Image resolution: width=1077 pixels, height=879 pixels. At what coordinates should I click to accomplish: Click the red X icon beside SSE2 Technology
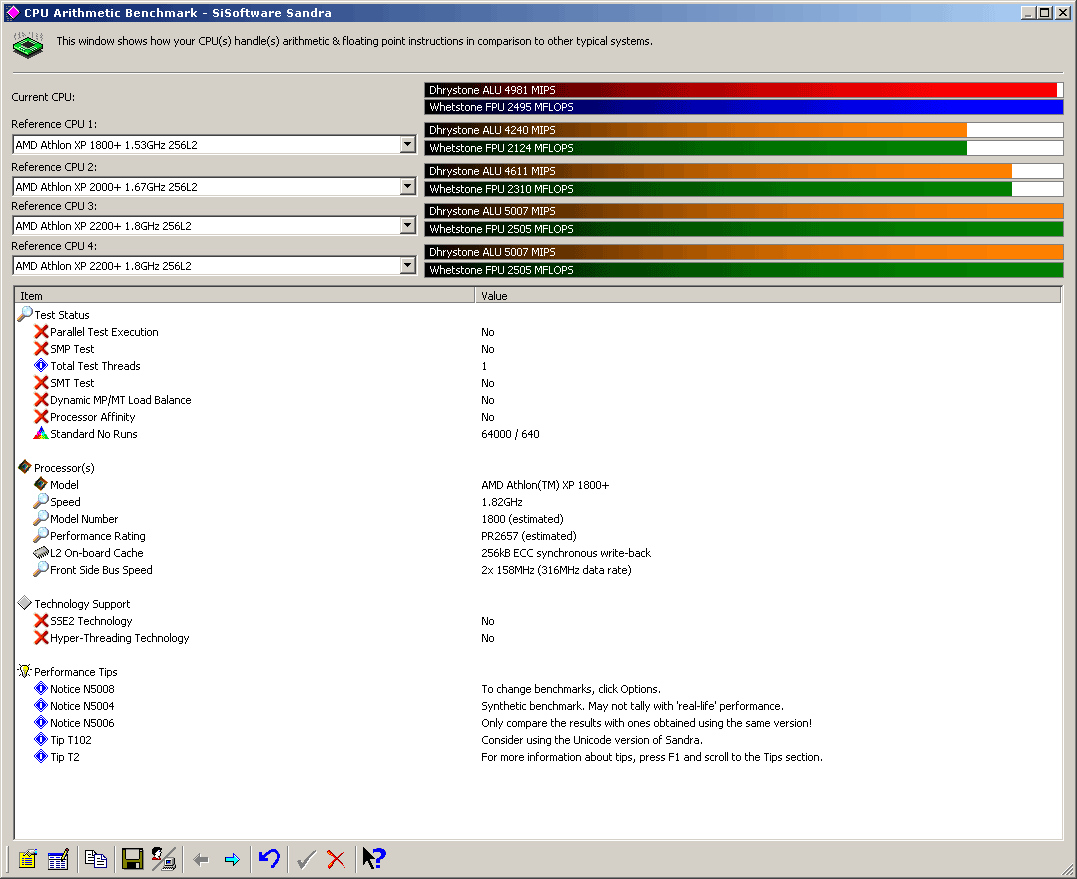41,620
